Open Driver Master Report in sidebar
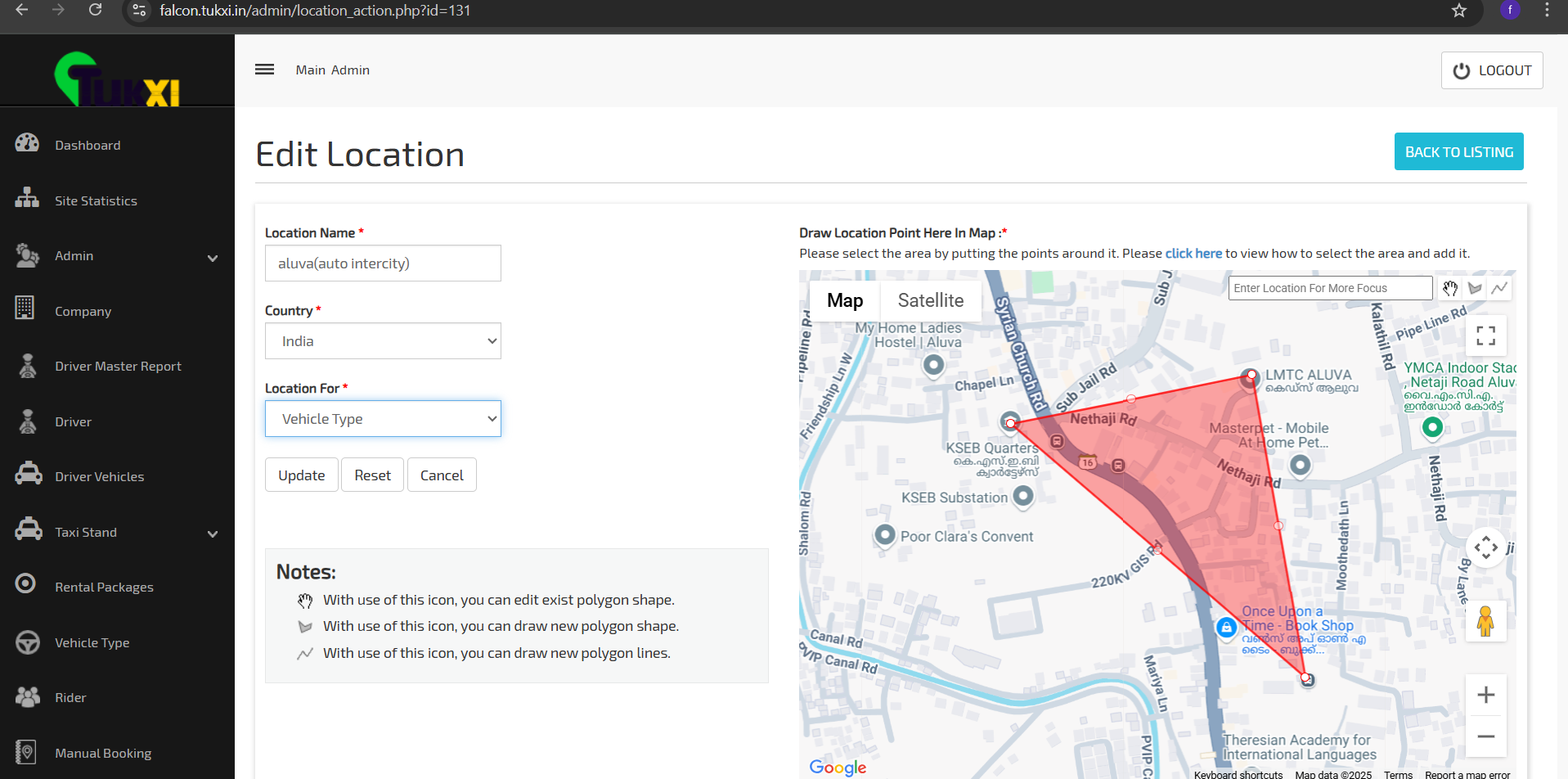The width and height of the screenshot is (1568, 779). [118, 367]
